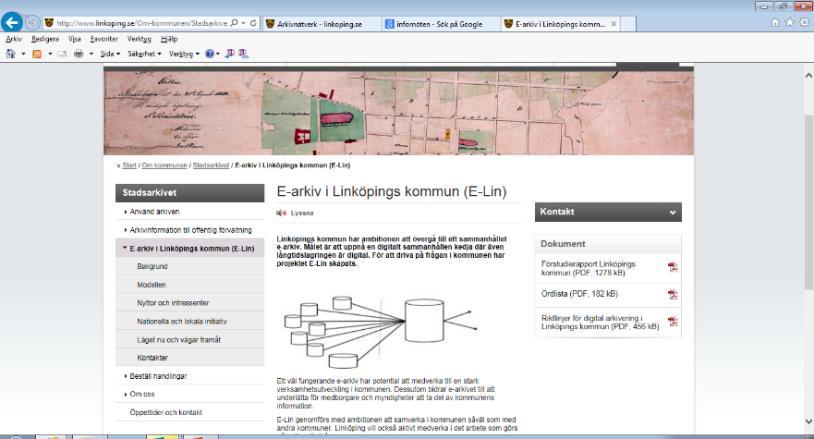Screen dimensions: 814x439
Task: Open Favorites star icon
Action: tap(790, 22)
